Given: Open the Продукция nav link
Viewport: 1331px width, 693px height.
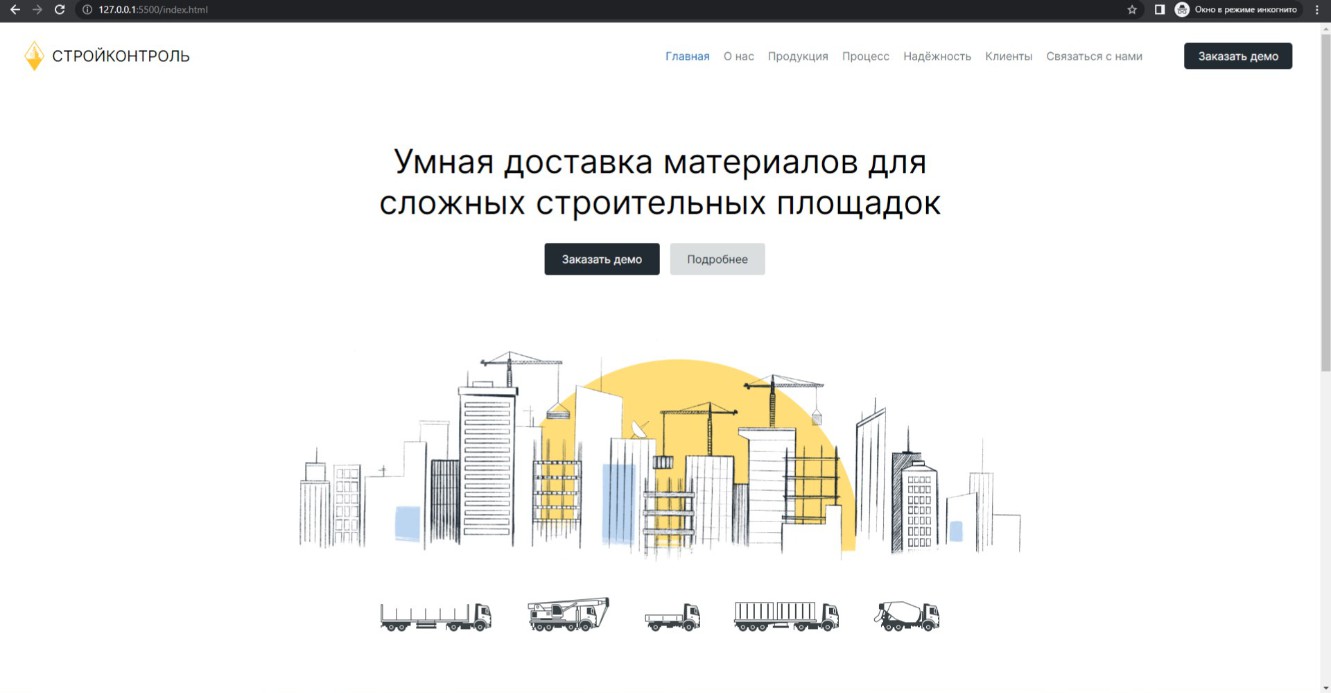Looking at the screenshot, I should pyautogui.click(x=798, y=56).
